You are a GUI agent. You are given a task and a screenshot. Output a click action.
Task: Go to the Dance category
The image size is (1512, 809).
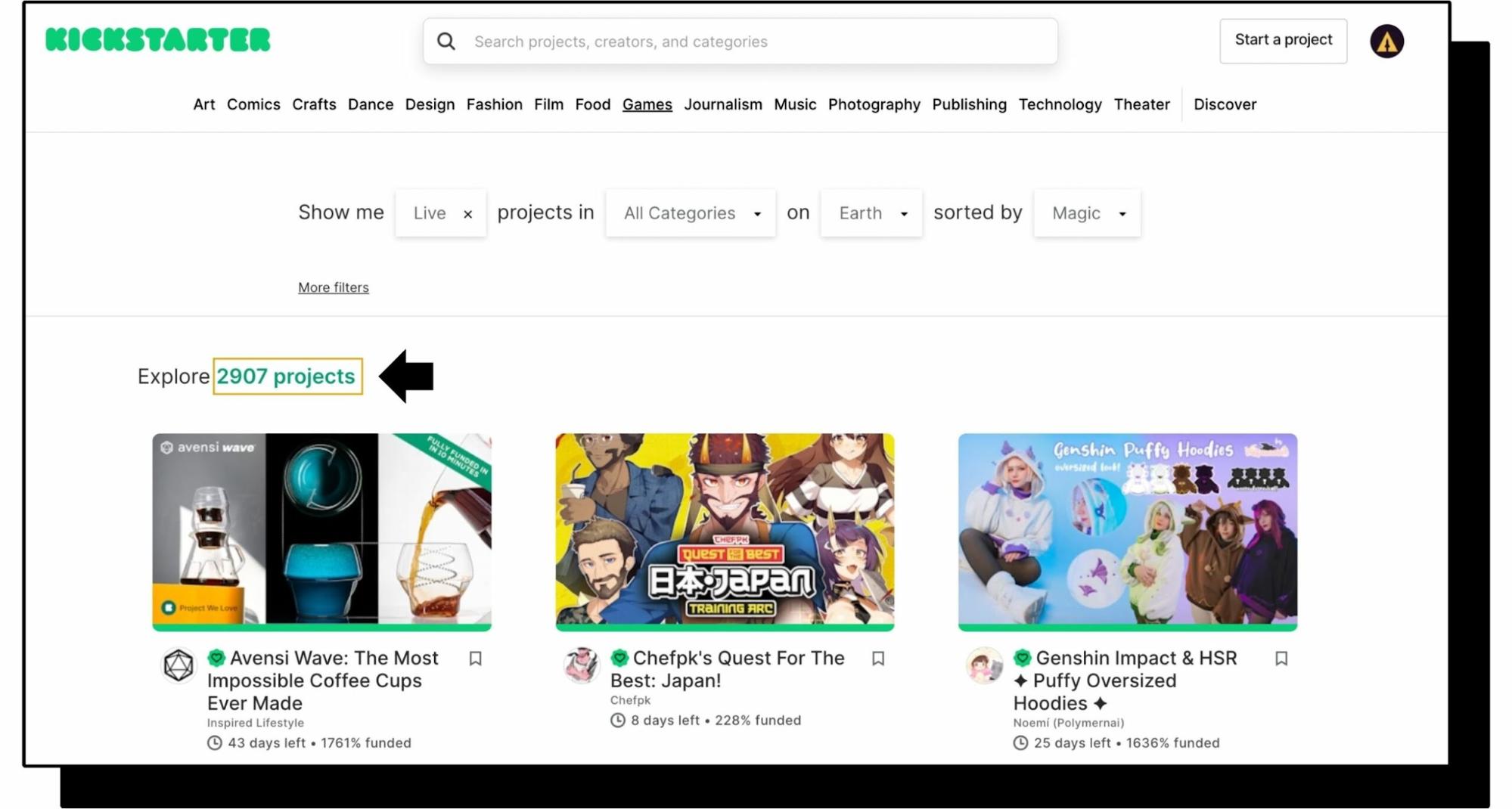tap(371, 104)
